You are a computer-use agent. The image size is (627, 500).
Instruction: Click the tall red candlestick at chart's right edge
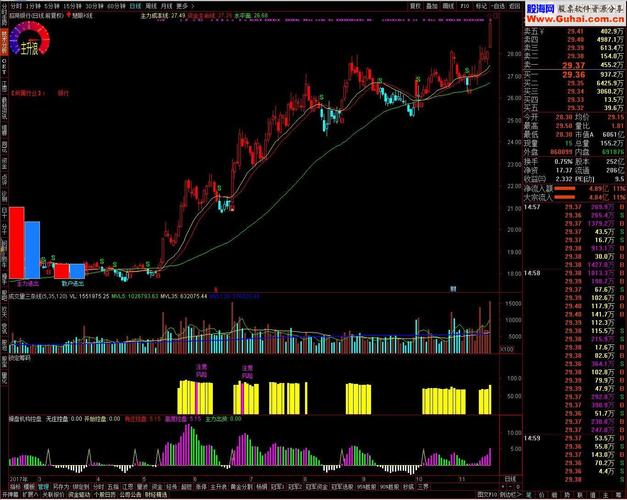point(490,35)
